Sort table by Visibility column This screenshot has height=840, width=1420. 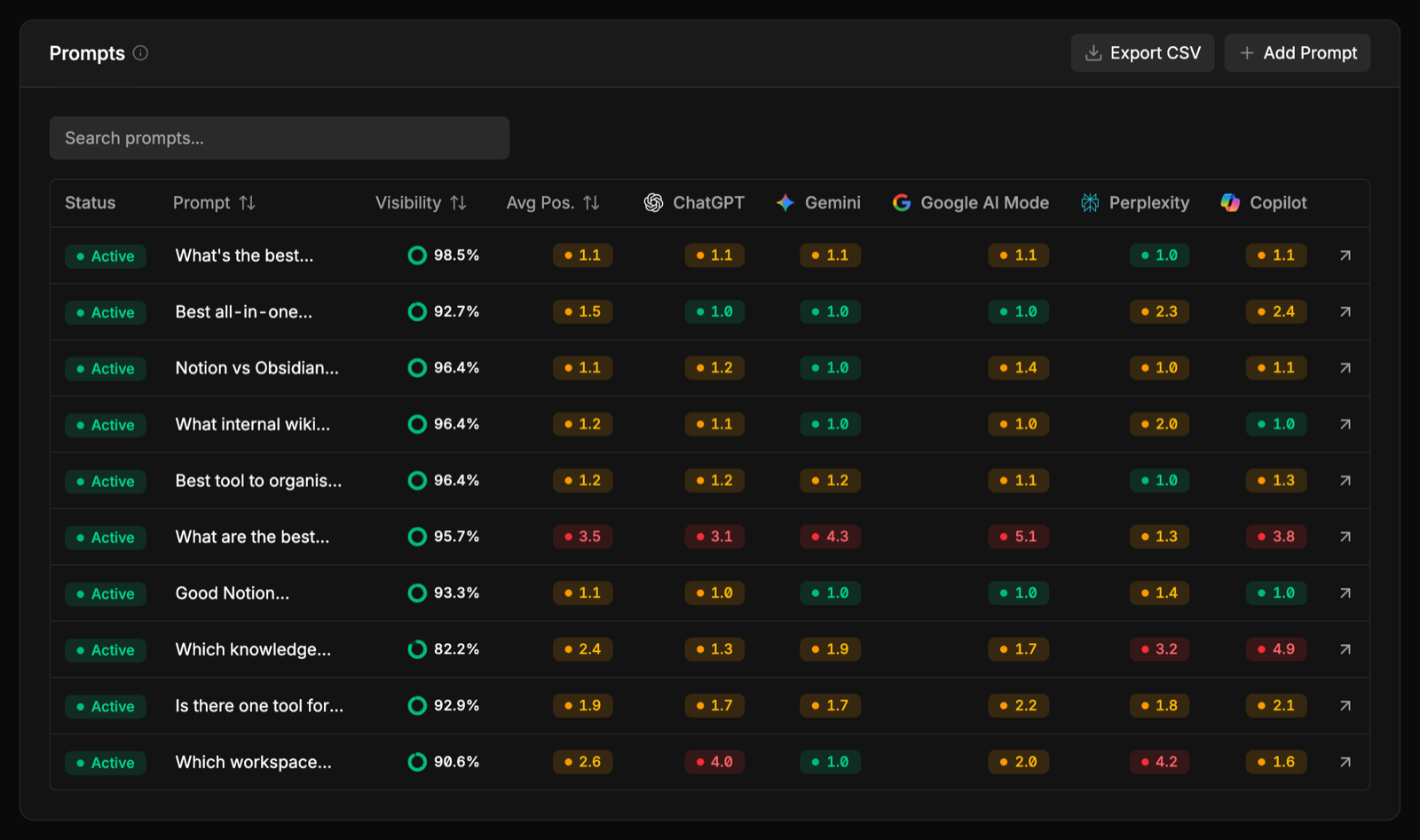tap(421, 203)
